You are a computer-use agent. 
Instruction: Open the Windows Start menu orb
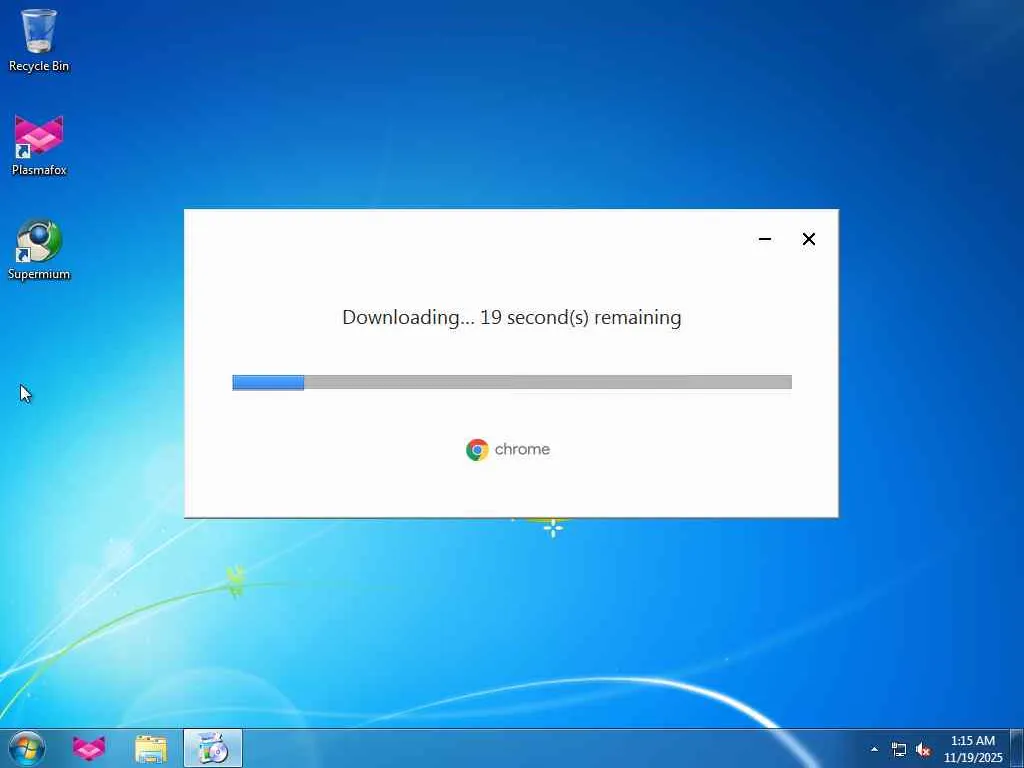click(27, 748)
